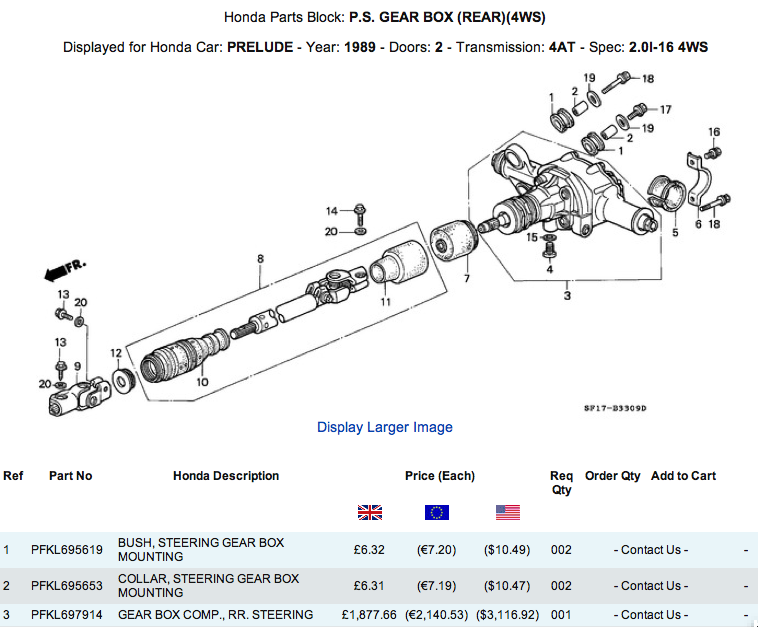
Task: Click the Order Qty column header
Action: (612, 476)
